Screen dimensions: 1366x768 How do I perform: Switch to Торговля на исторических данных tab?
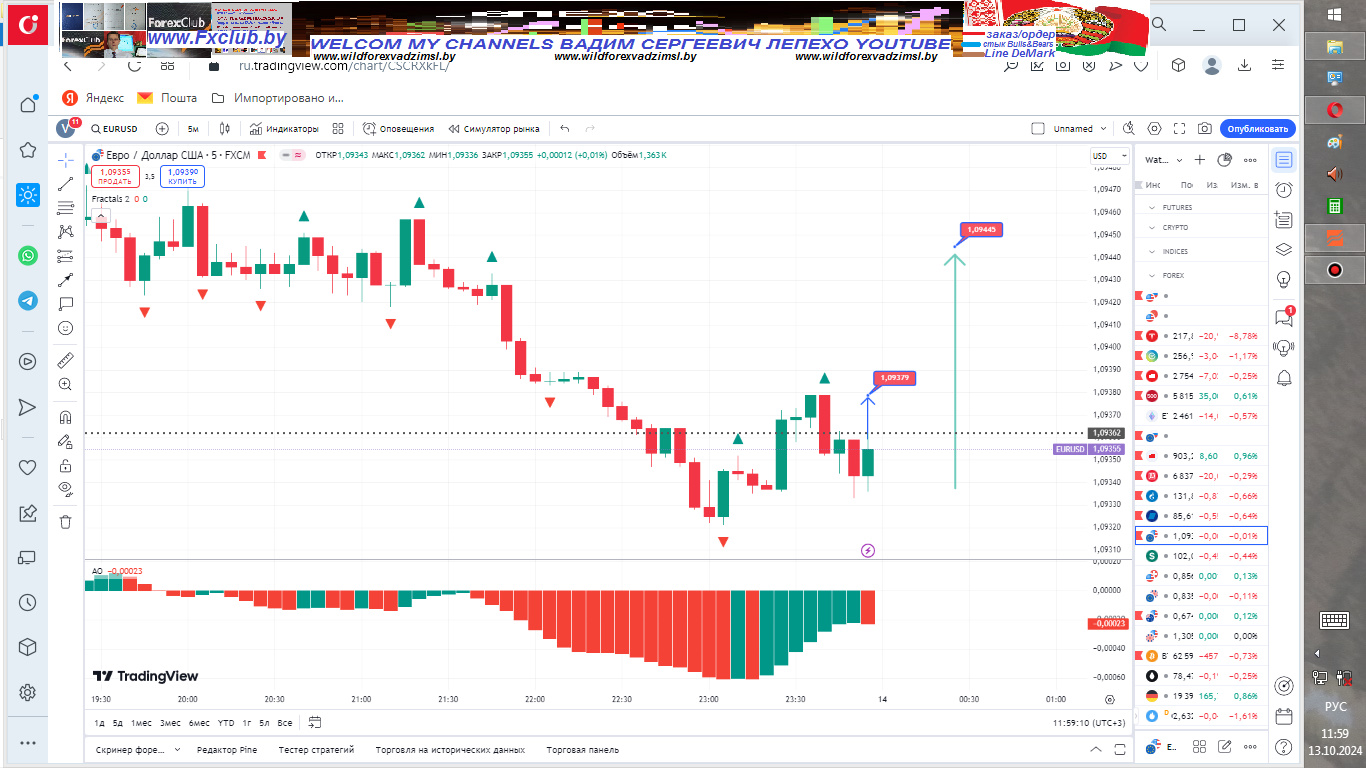[450, 749]
